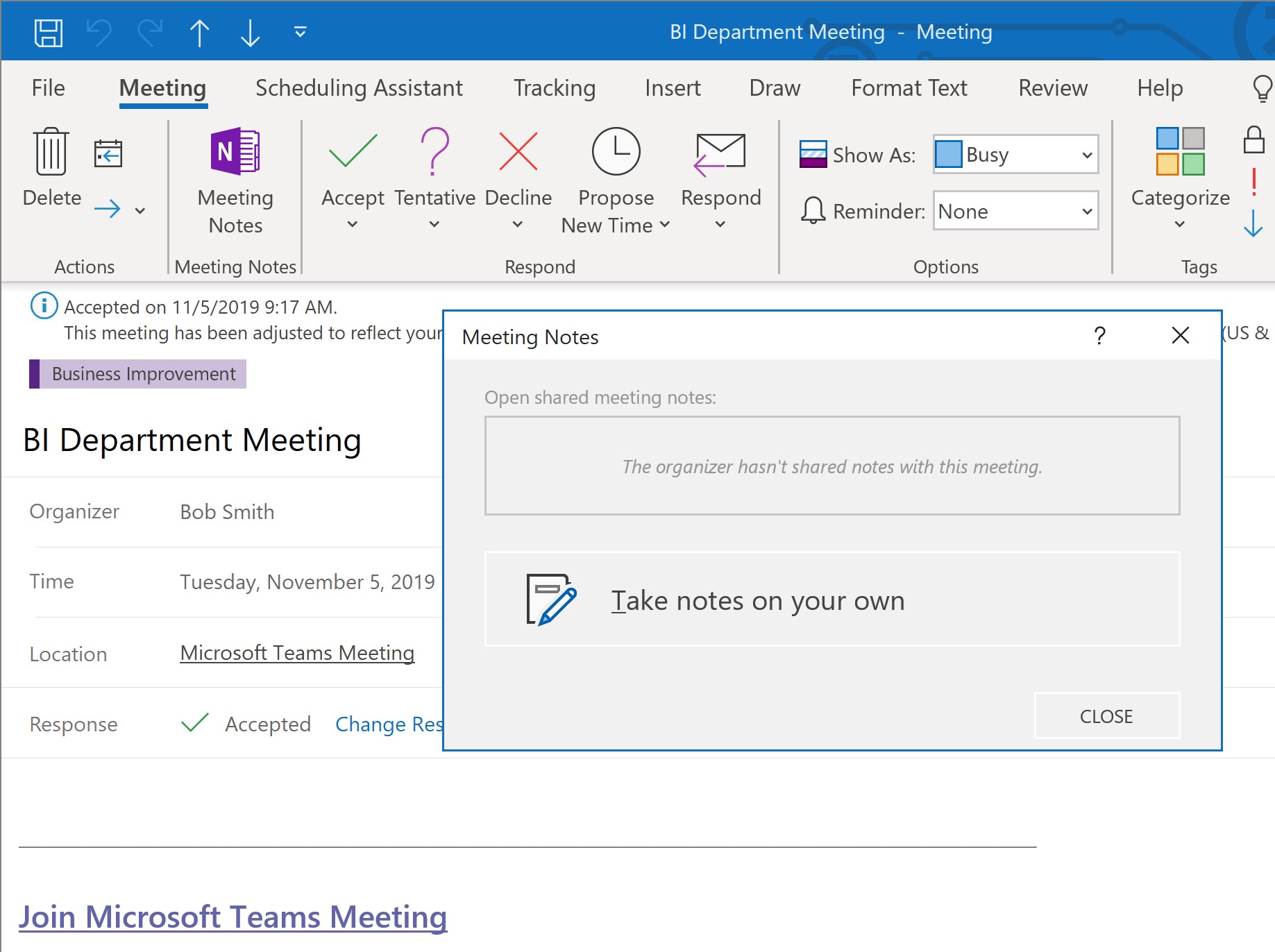Click the Change Response link
This screenshot has height=952, width=1275.
coord(389,724)
